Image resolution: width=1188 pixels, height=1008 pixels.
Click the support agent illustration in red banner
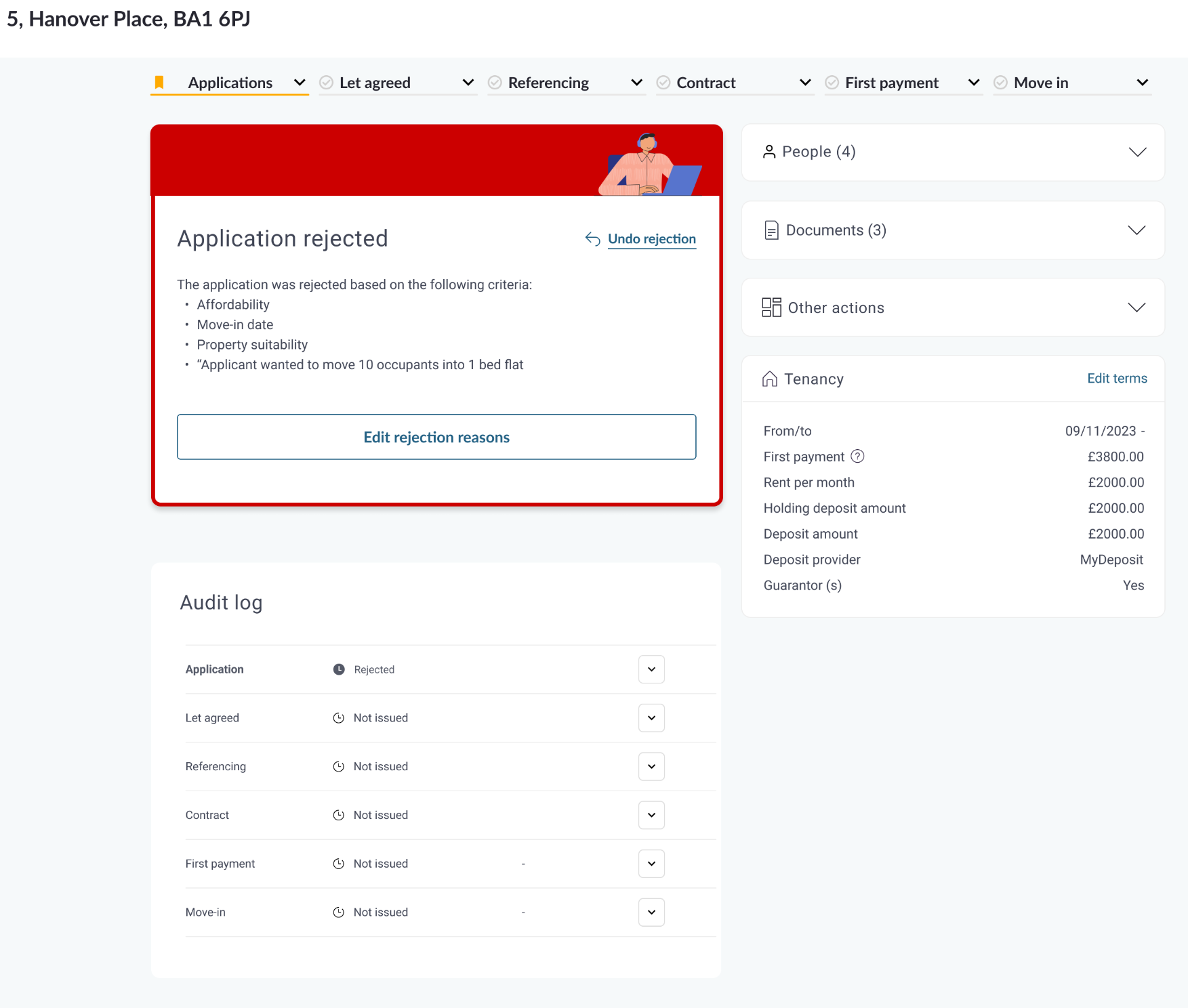pyautogui.click(x=650, y=165)
